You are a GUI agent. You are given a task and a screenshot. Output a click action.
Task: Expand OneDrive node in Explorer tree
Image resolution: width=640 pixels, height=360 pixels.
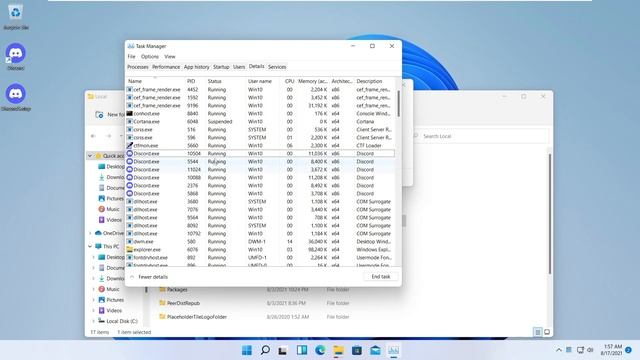click(x=90, y=233)
